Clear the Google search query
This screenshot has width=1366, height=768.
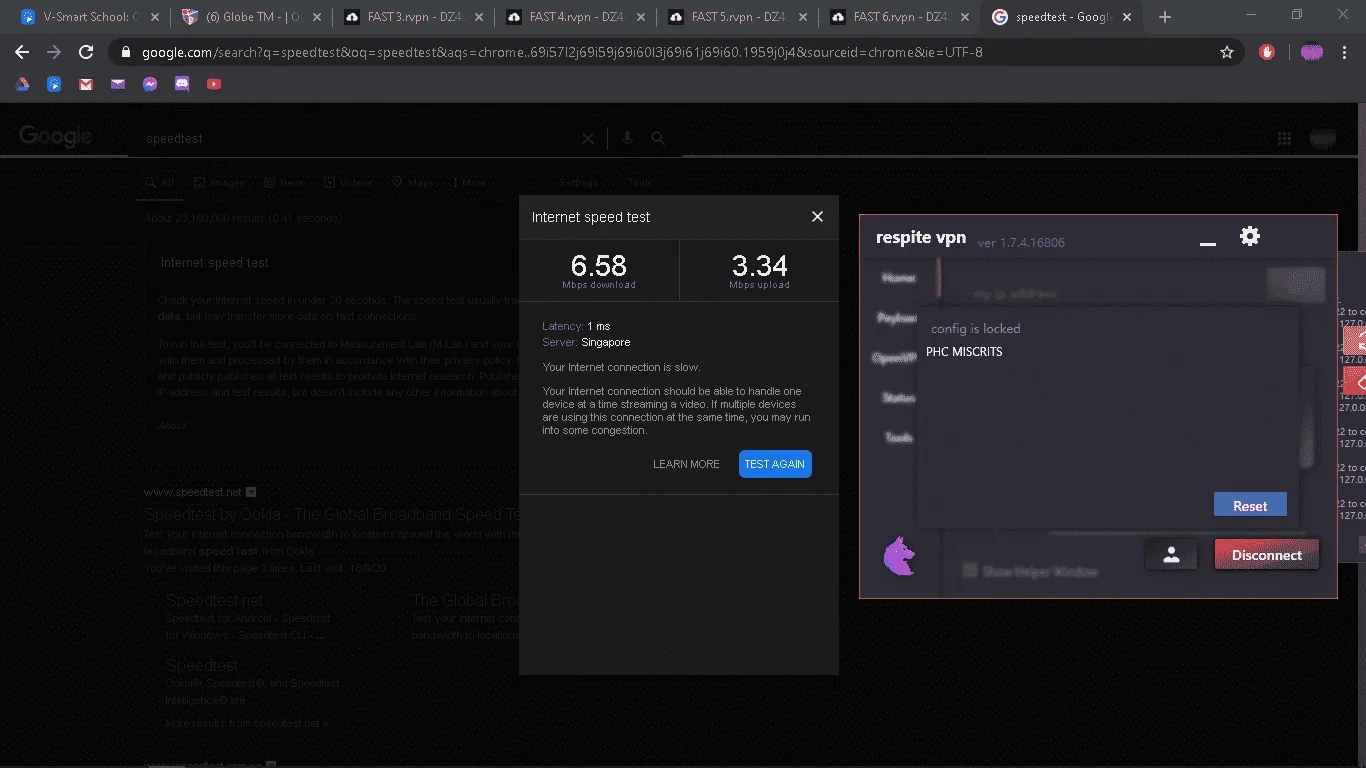[x=588, y=139]
